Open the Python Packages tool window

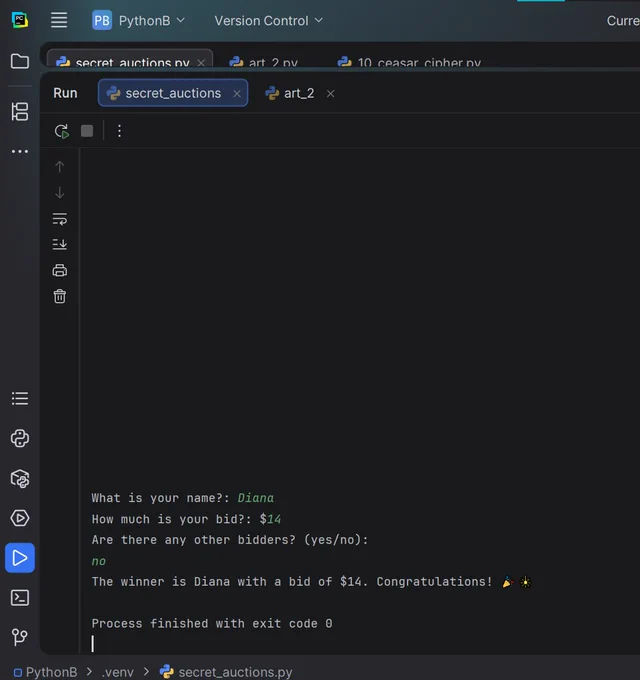[x=20, y=479]
